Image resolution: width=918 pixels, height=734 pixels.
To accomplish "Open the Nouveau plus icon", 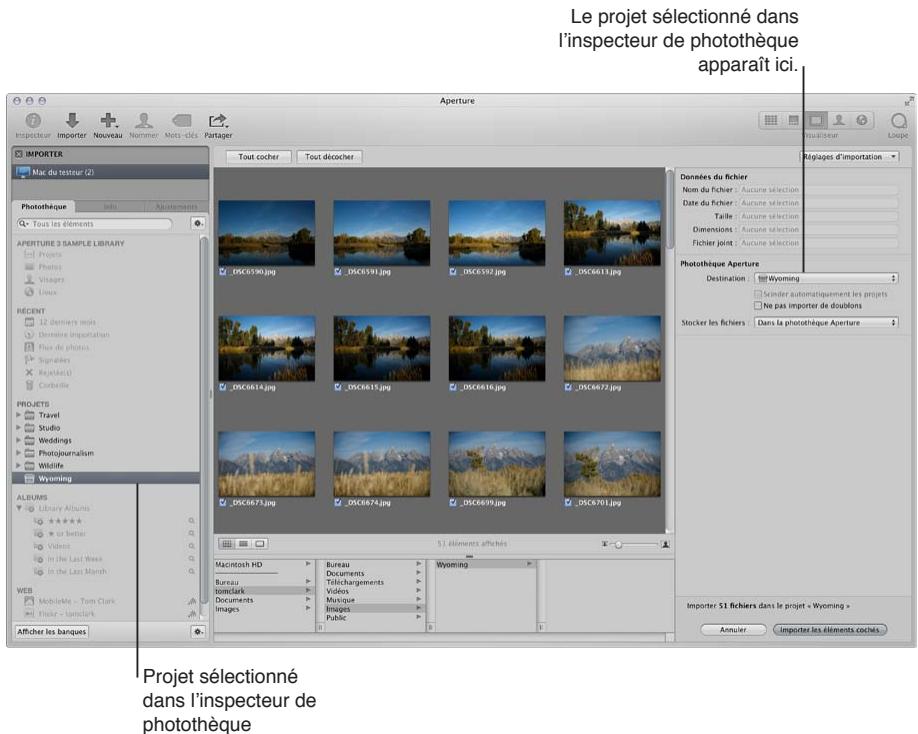I will [108, 121].
